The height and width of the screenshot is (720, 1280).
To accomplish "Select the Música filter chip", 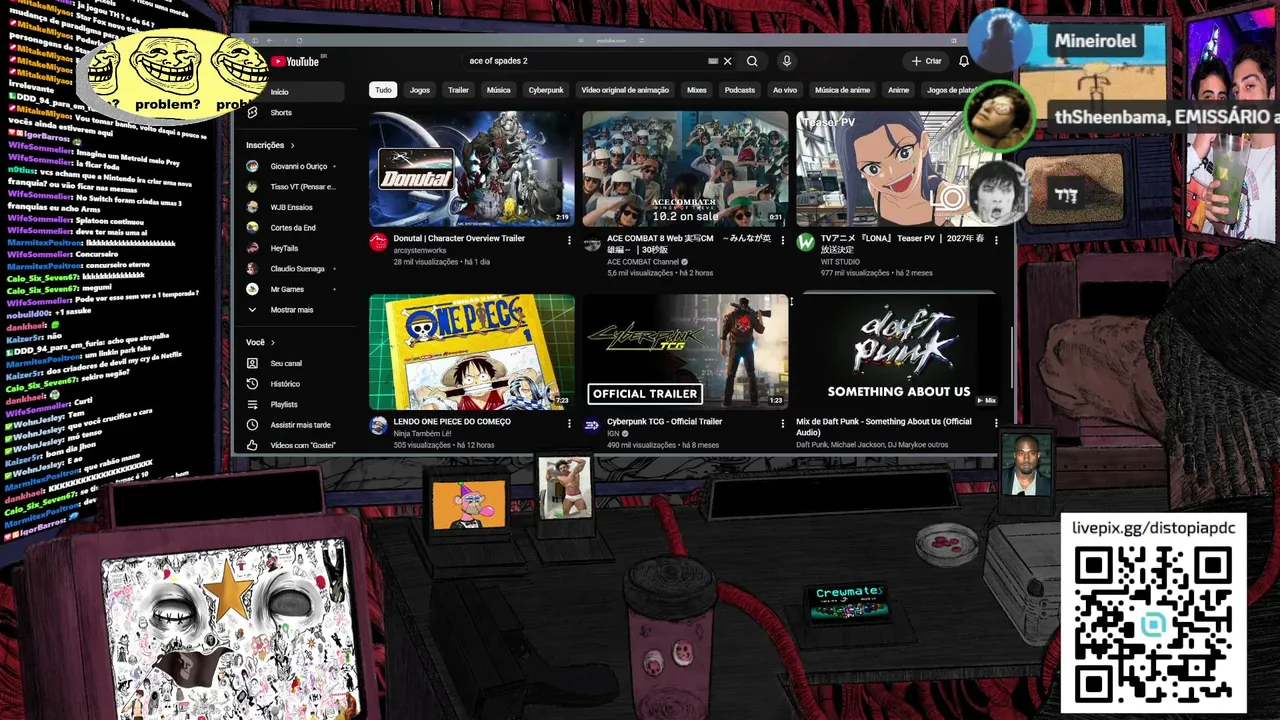I will (x=498, y=90).
